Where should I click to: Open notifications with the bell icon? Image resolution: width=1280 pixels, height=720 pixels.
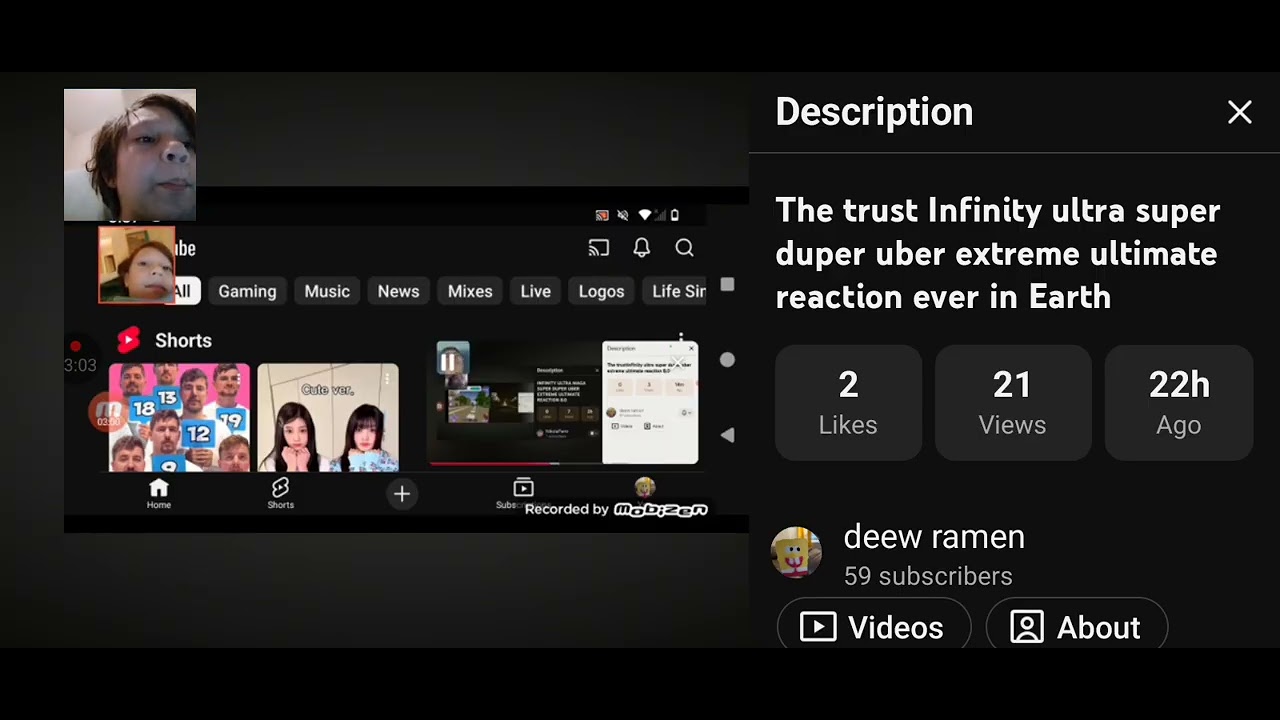642,248
